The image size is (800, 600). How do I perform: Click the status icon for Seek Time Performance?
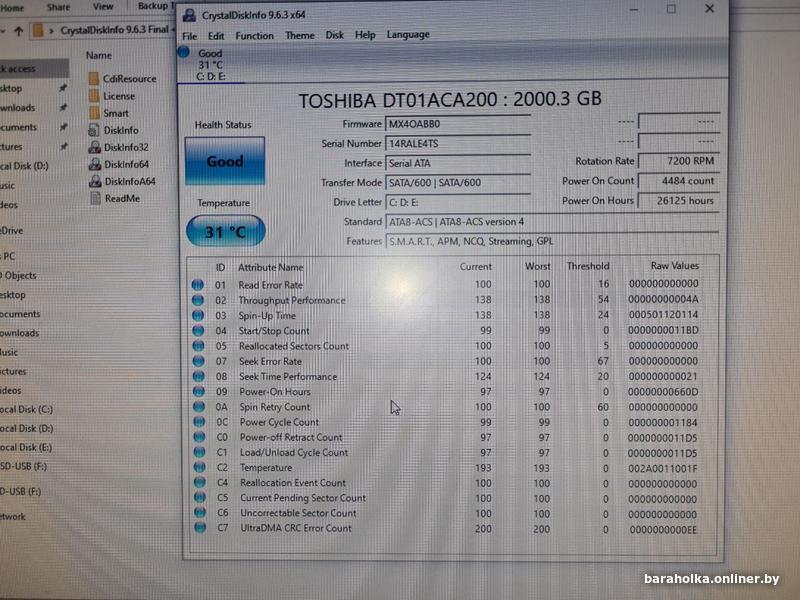[198, 377]
